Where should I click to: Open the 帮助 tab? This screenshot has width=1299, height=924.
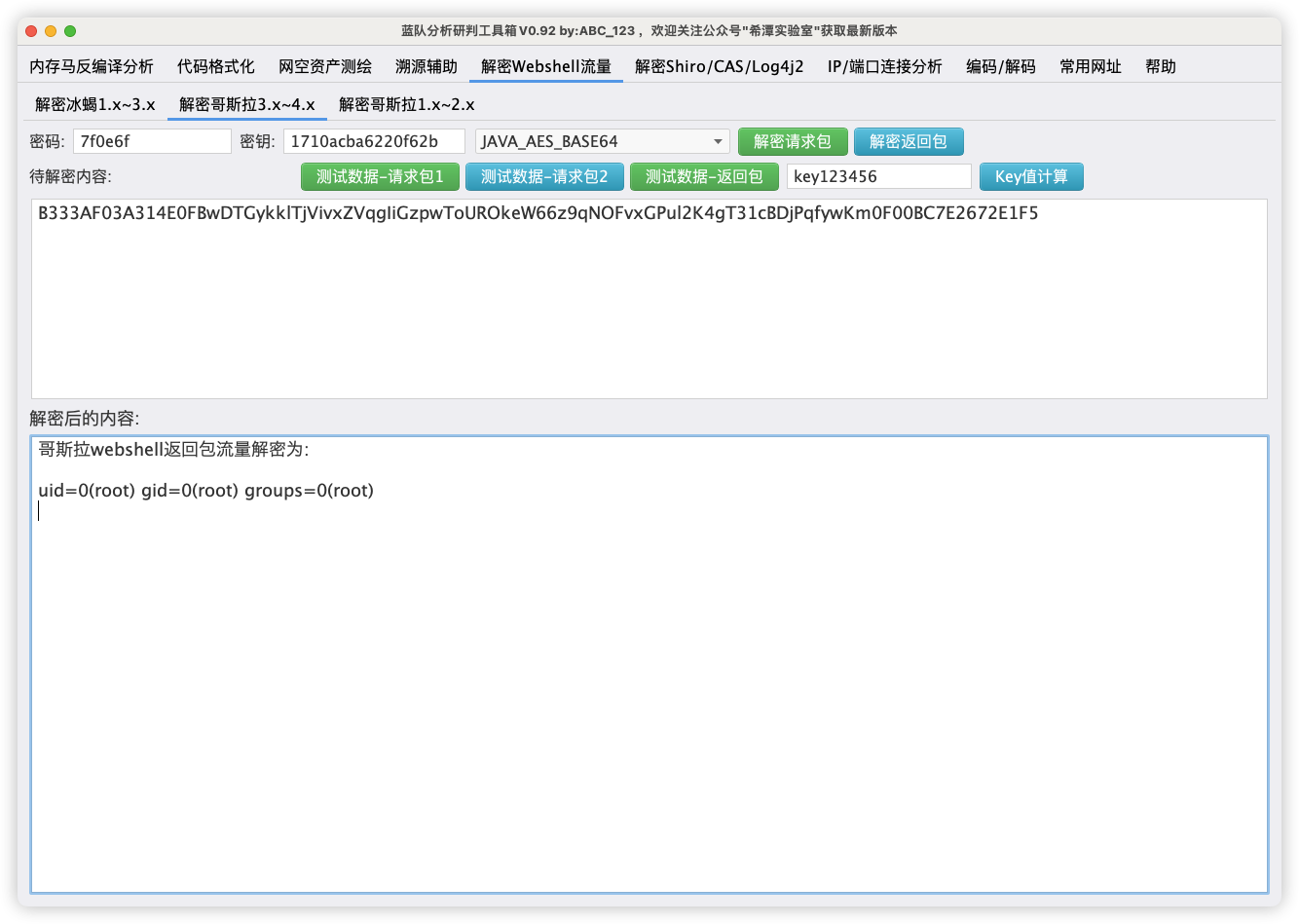[1161, 66]
